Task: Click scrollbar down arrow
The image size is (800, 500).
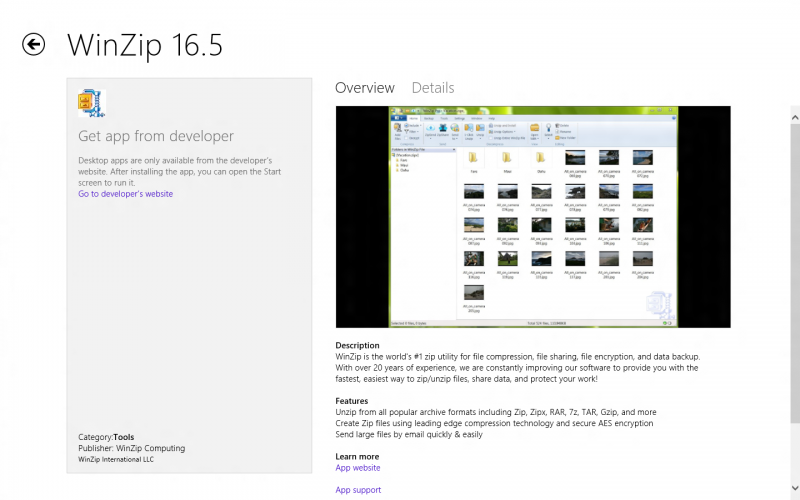Action: point(795,488)
